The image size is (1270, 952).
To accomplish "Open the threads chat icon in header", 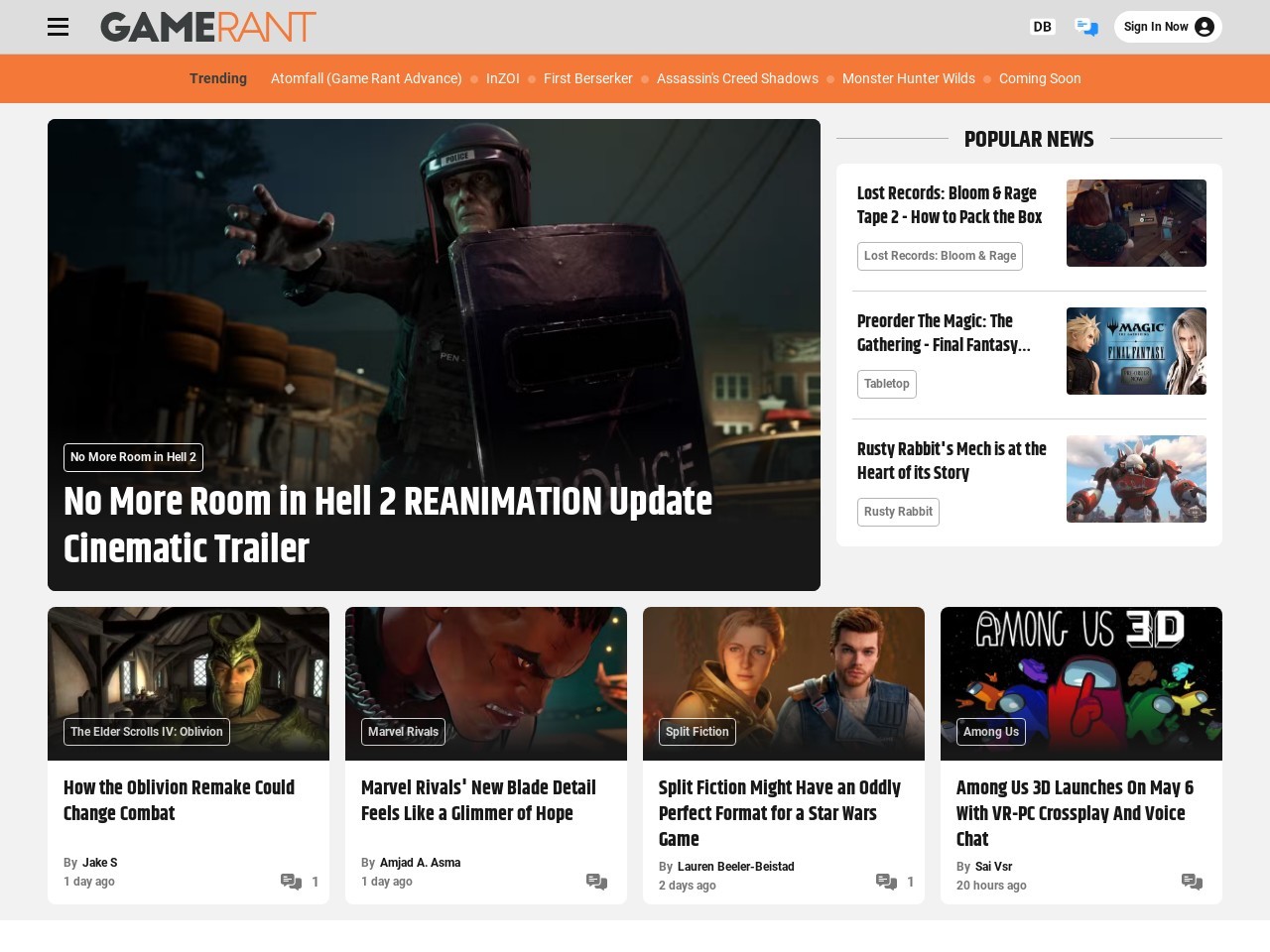I will [x=1086, y=27].
